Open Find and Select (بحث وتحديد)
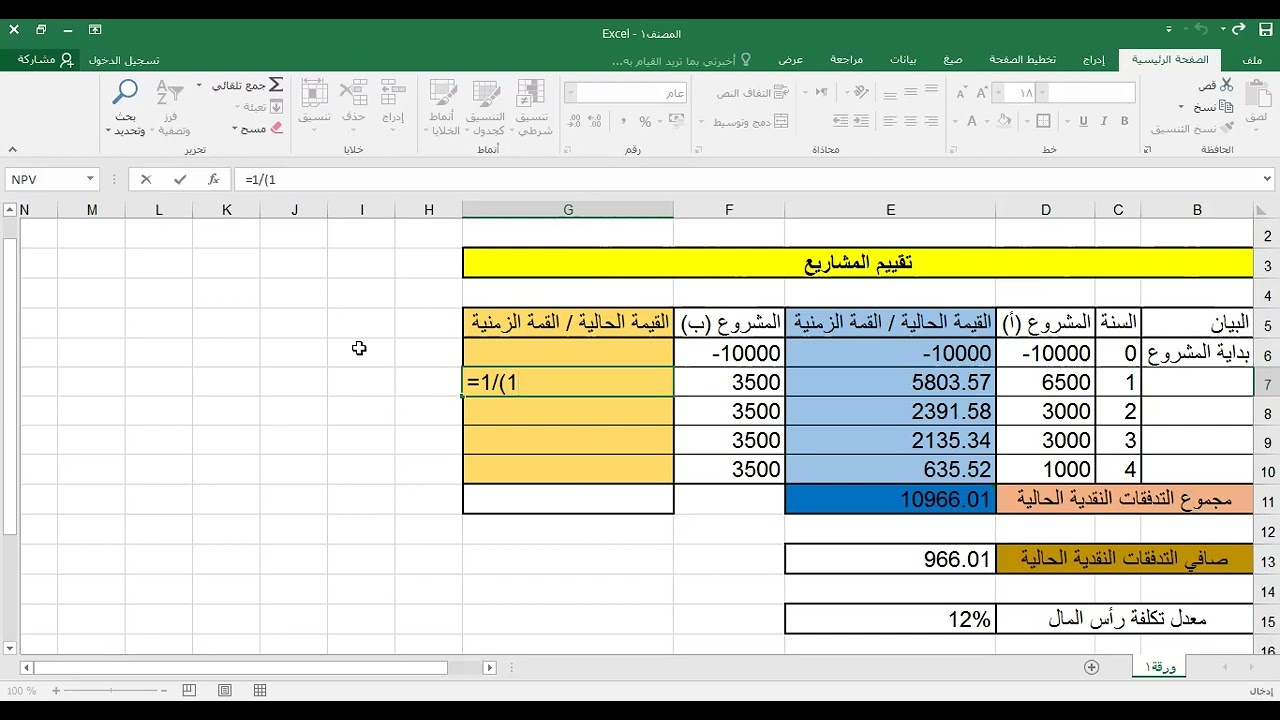This screenshot has height=720, width=1280. pos(126,108)
